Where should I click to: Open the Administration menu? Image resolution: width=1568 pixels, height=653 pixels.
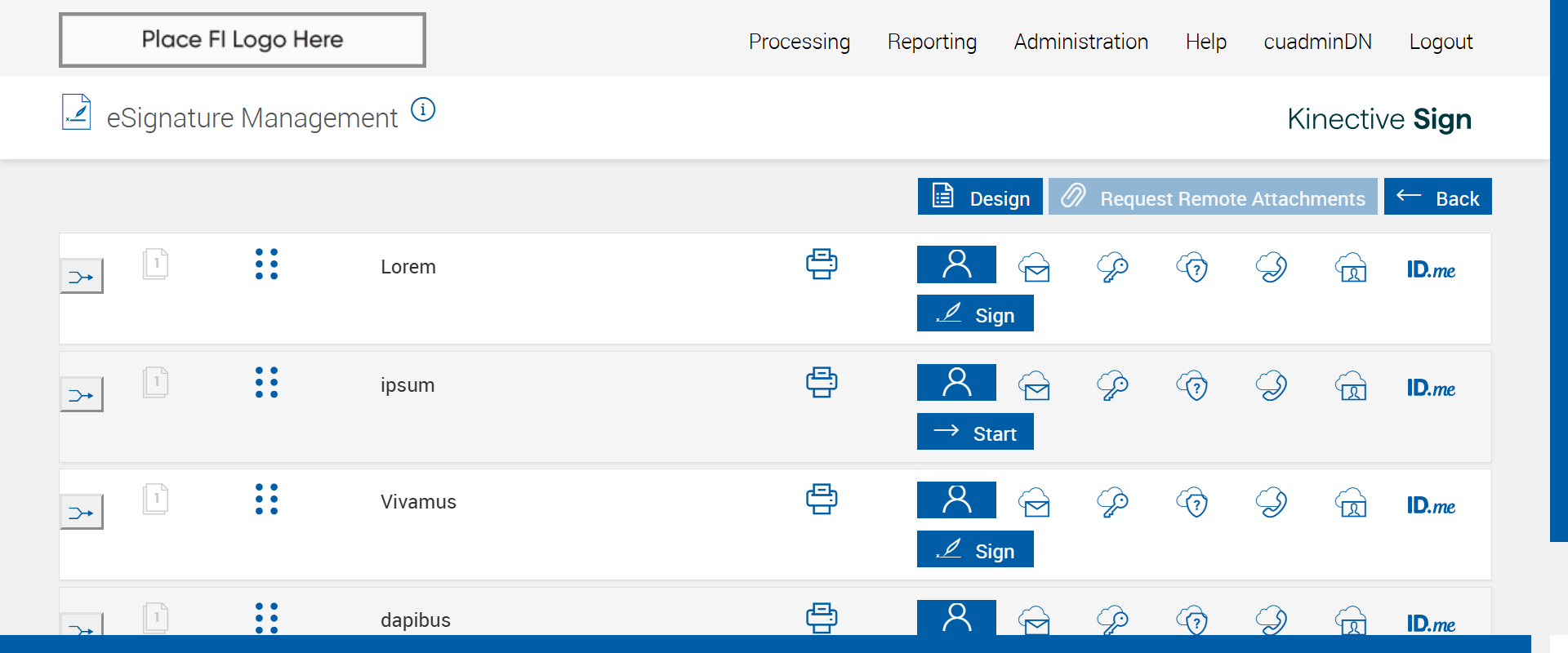(1080, 42)
